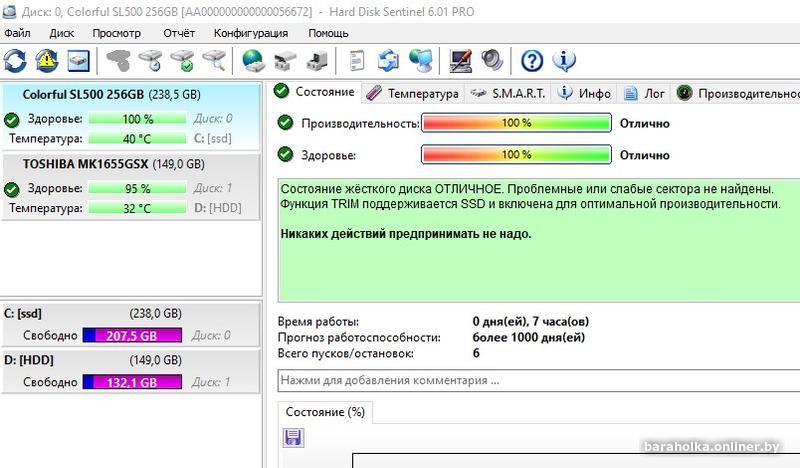Click the blue info bubble About icon
This screenshot has height=468, width=800.
(x=564, y=61)
